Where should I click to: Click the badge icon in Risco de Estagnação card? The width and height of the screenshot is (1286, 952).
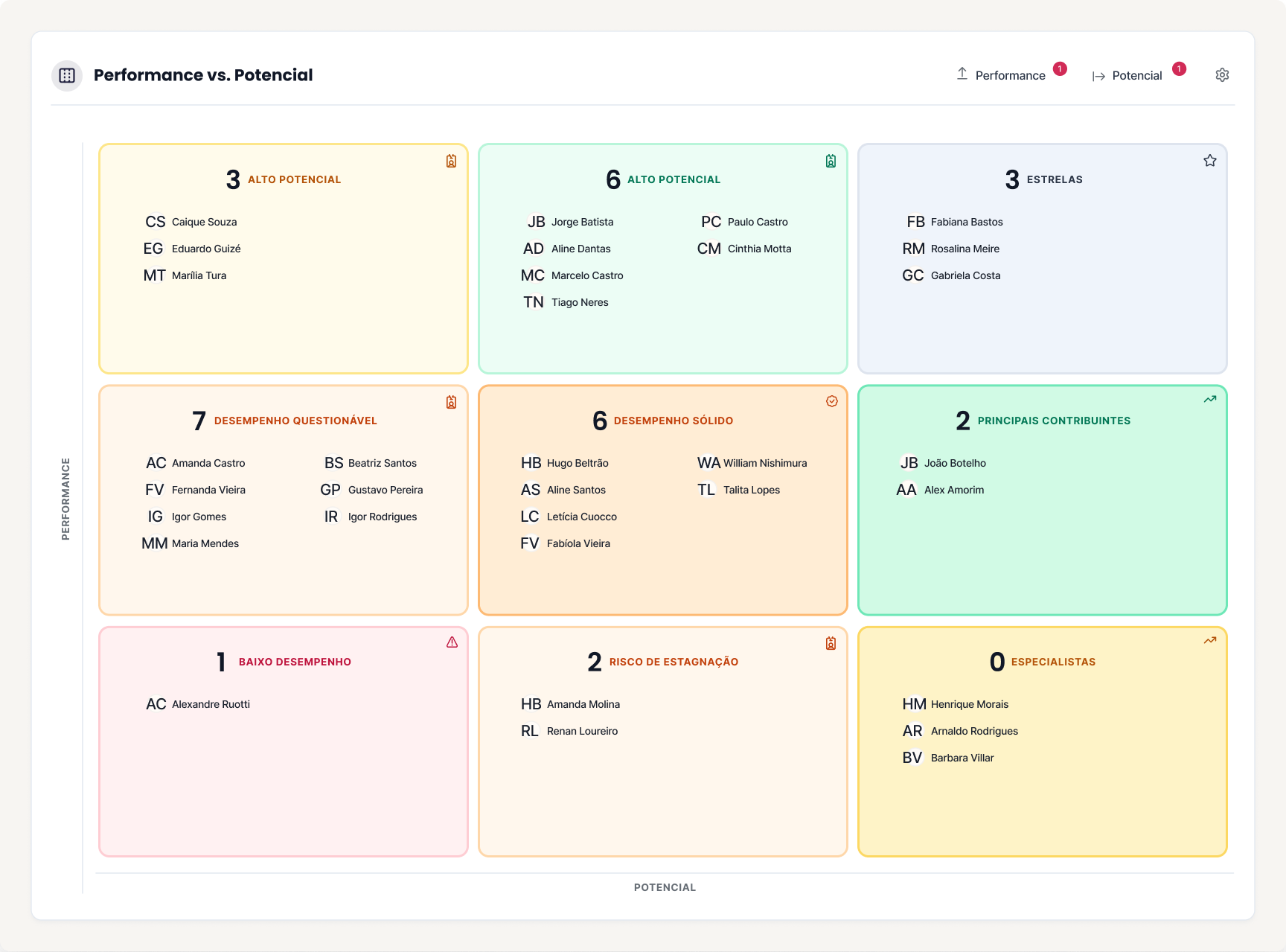point(831,643)
